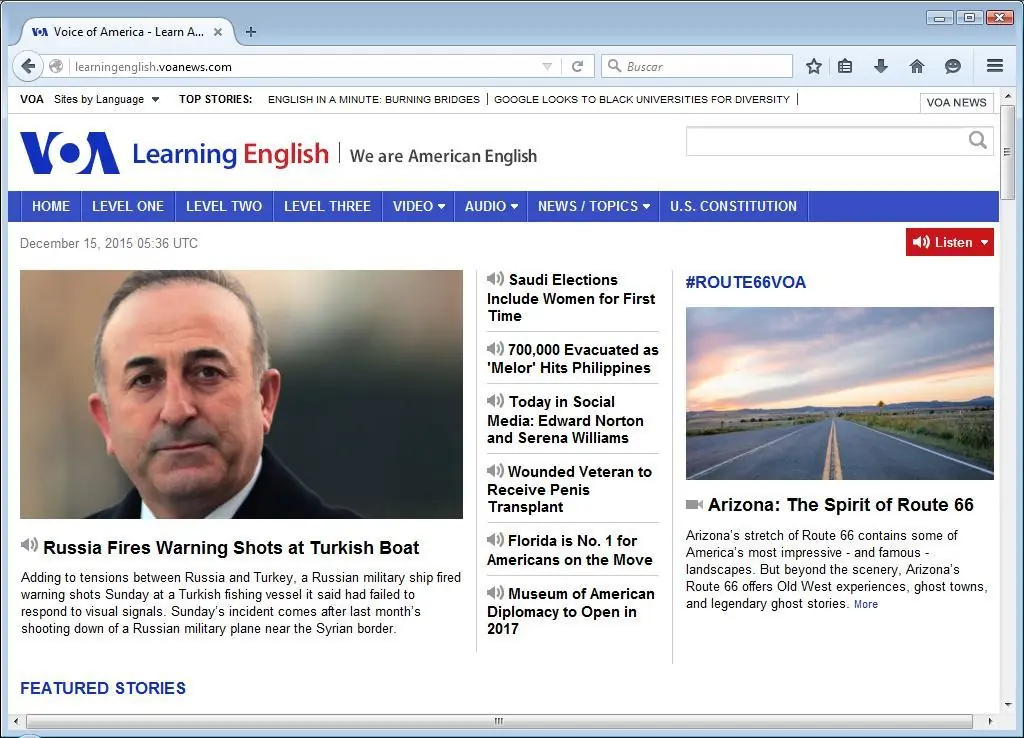Go back with the browser back arrow

[x=27, y=66]
